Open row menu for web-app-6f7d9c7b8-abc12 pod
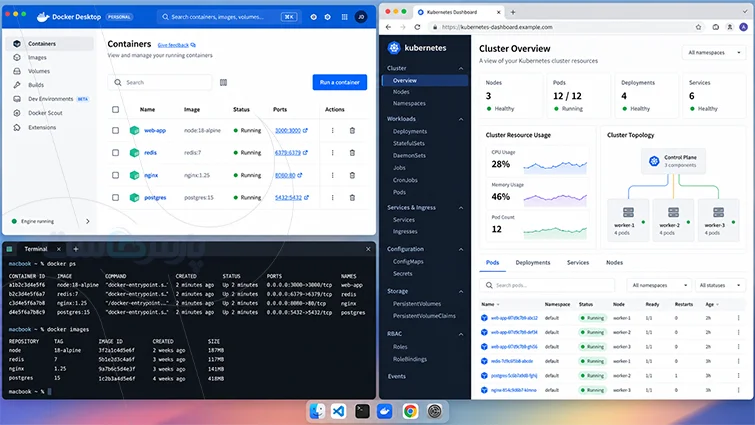This screenshot has height=425, width=755. (738, 318)
